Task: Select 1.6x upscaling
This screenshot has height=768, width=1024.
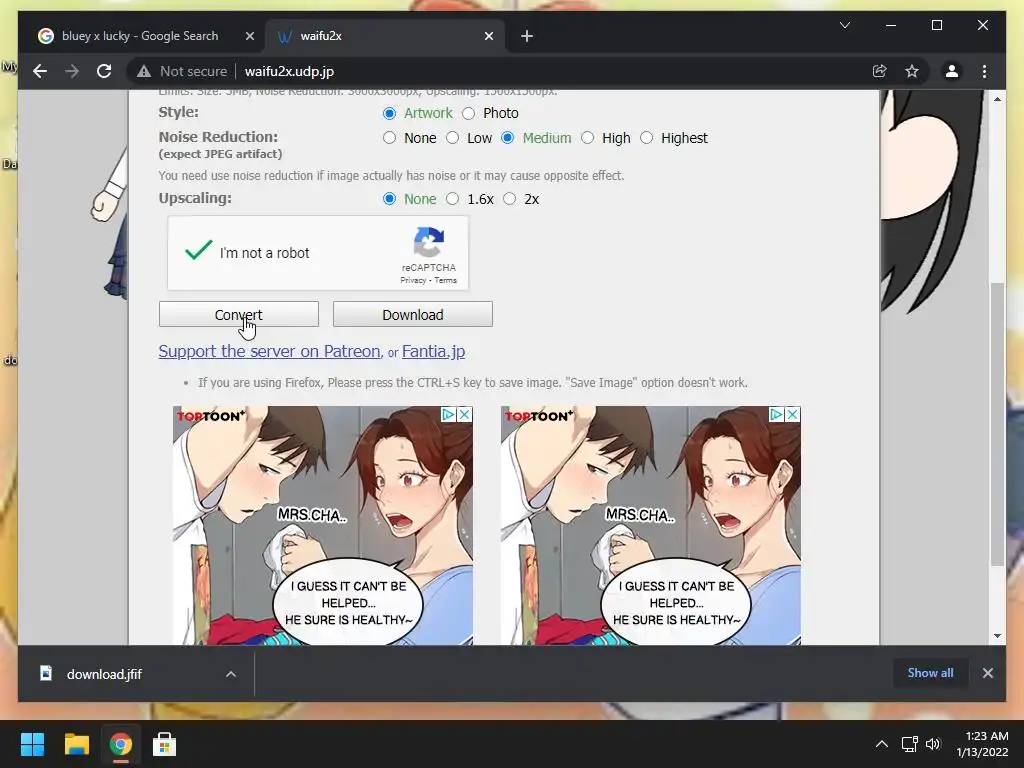Action: click(x=453, y=199)
